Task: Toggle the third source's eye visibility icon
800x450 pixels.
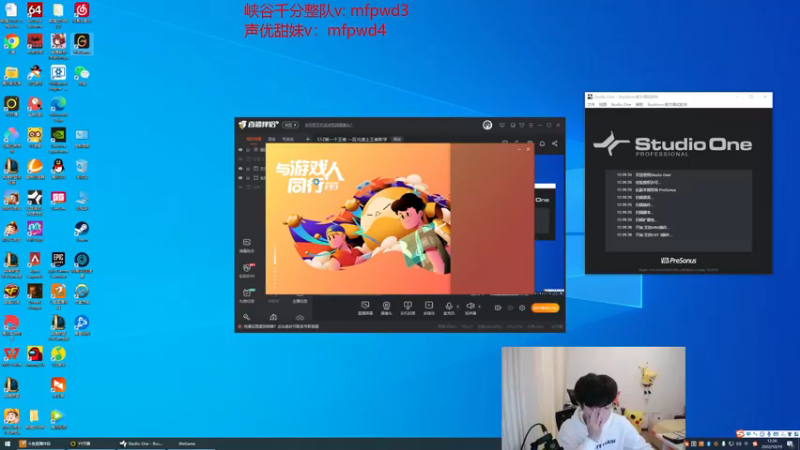Action: tap(240, 168)
